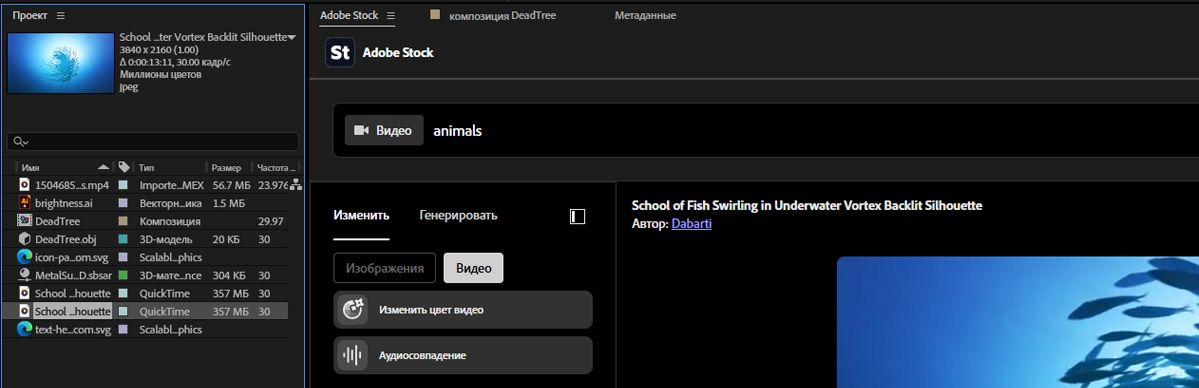Image resolution: width=1199 pixels, height=388 pixels.
Task: Switch to the композиция DeadTree tab
Action: click(502, 15)
